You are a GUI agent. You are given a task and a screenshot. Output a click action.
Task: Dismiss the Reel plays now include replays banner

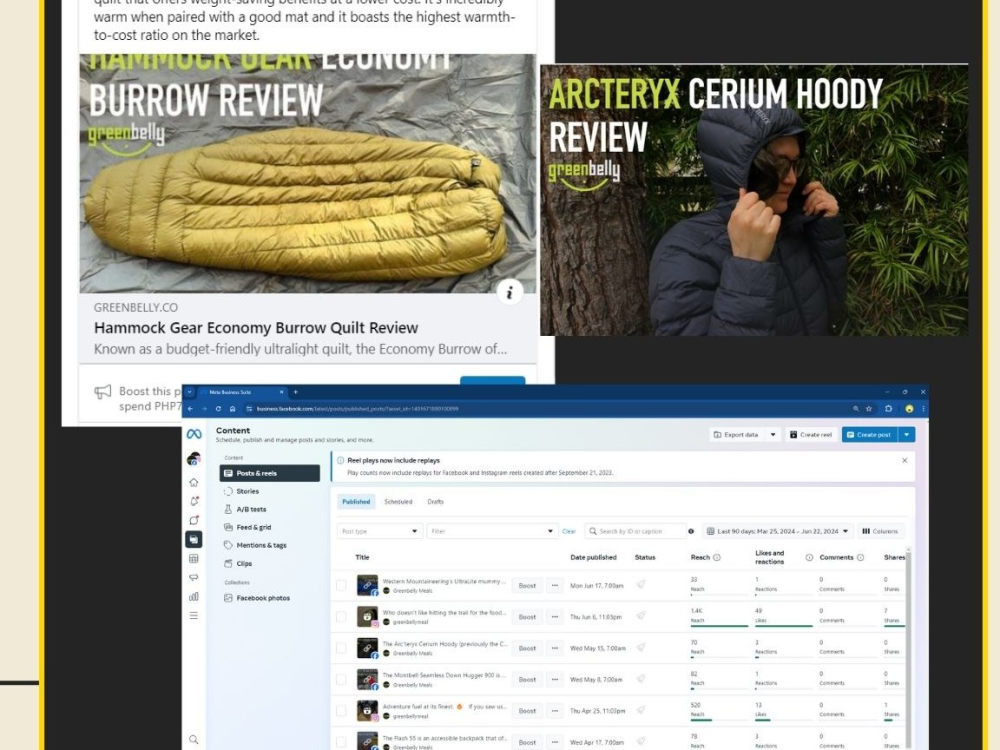click(x=904, y=460)
